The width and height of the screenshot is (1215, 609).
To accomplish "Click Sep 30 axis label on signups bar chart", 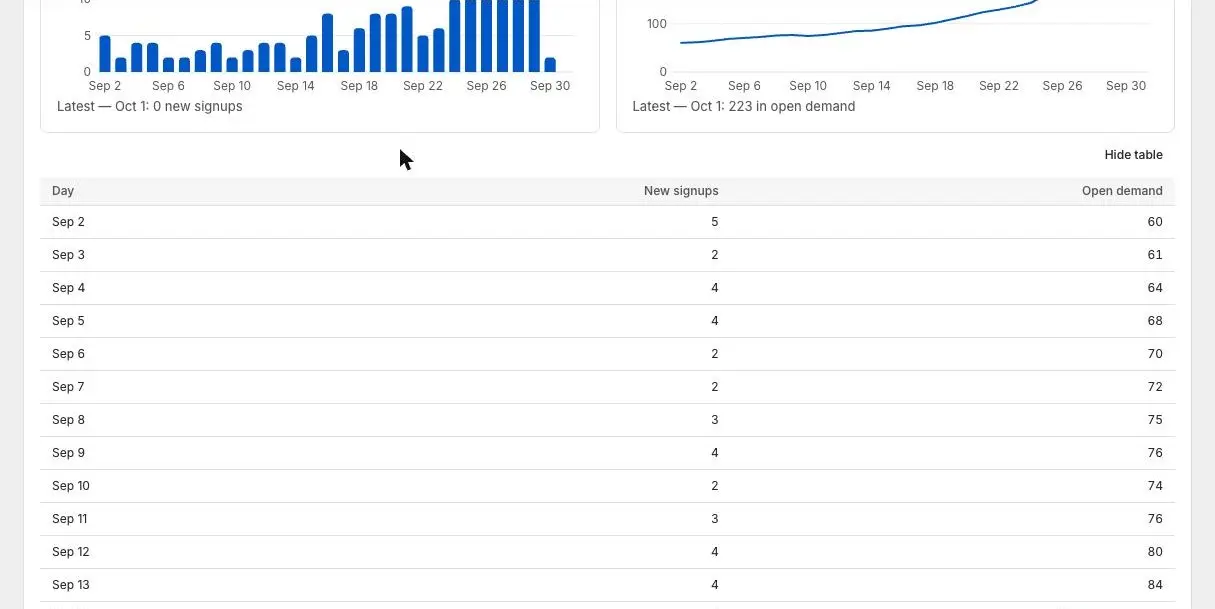I will click(x=550, y=86).
